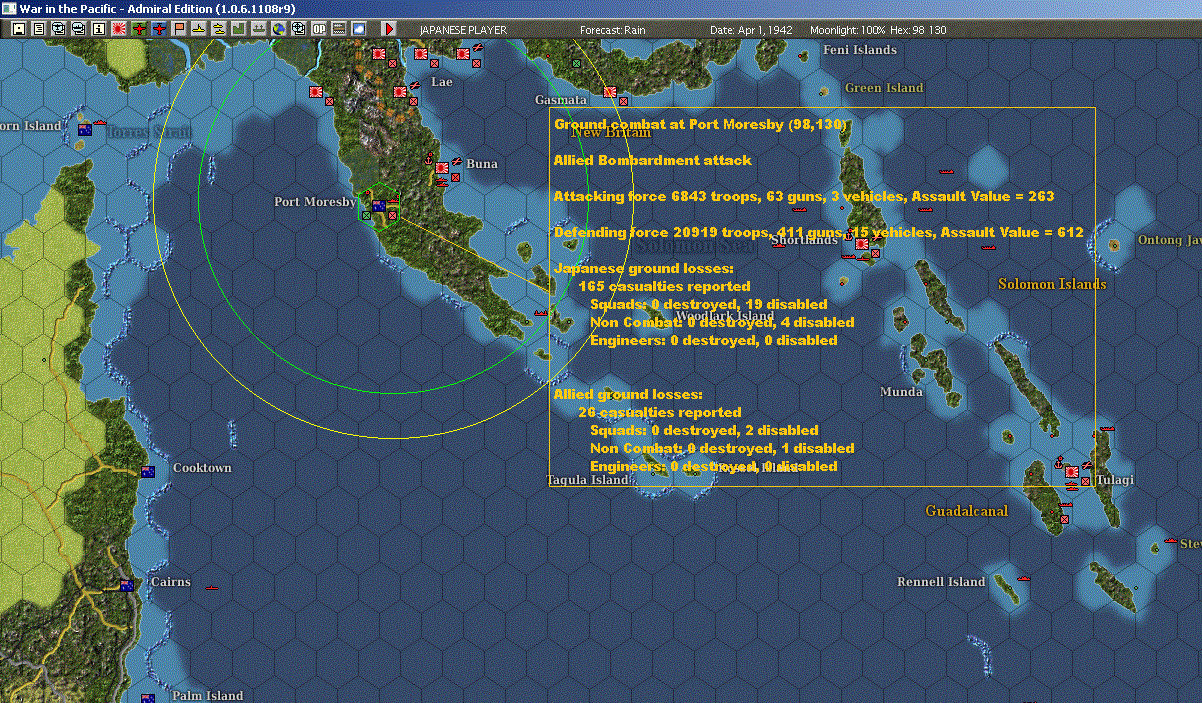Viewport: 1202px width, 703px height.
Task: Click 'Ground combat at Port Moresby' heading
Action: point(701,125)
